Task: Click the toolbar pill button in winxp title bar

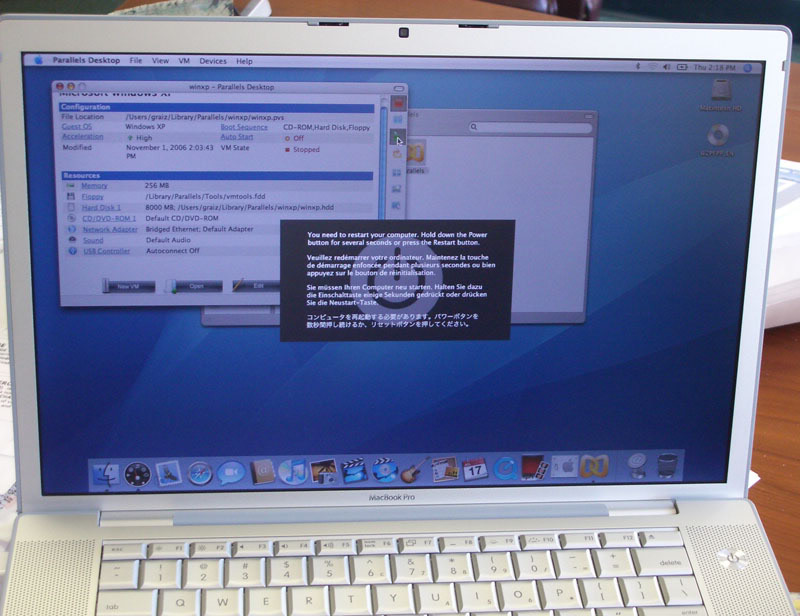Action: tap(398, 88)
